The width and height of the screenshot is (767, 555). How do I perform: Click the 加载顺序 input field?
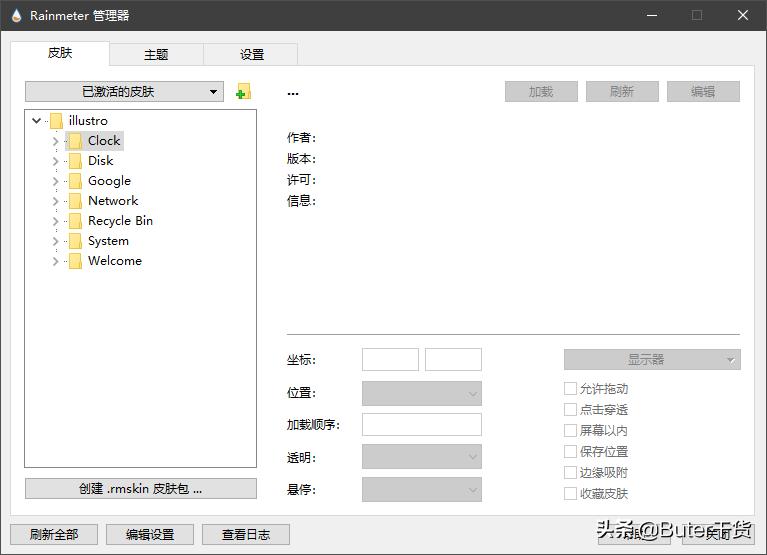[x=422, y=424]
